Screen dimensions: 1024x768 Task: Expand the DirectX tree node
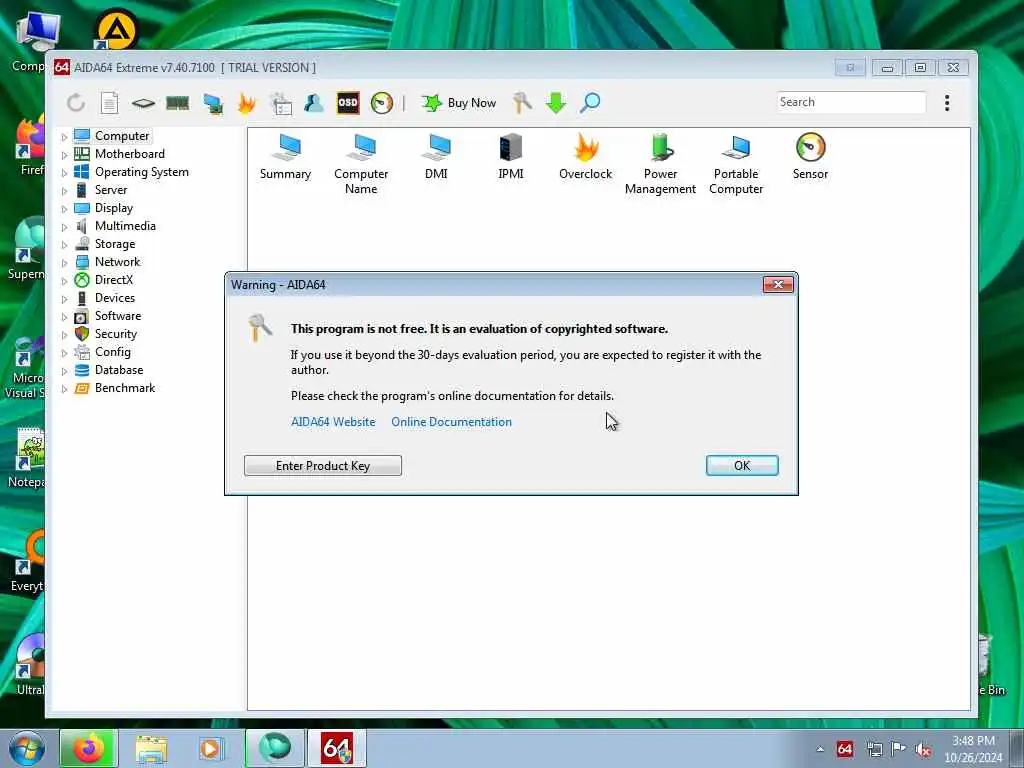64,281
